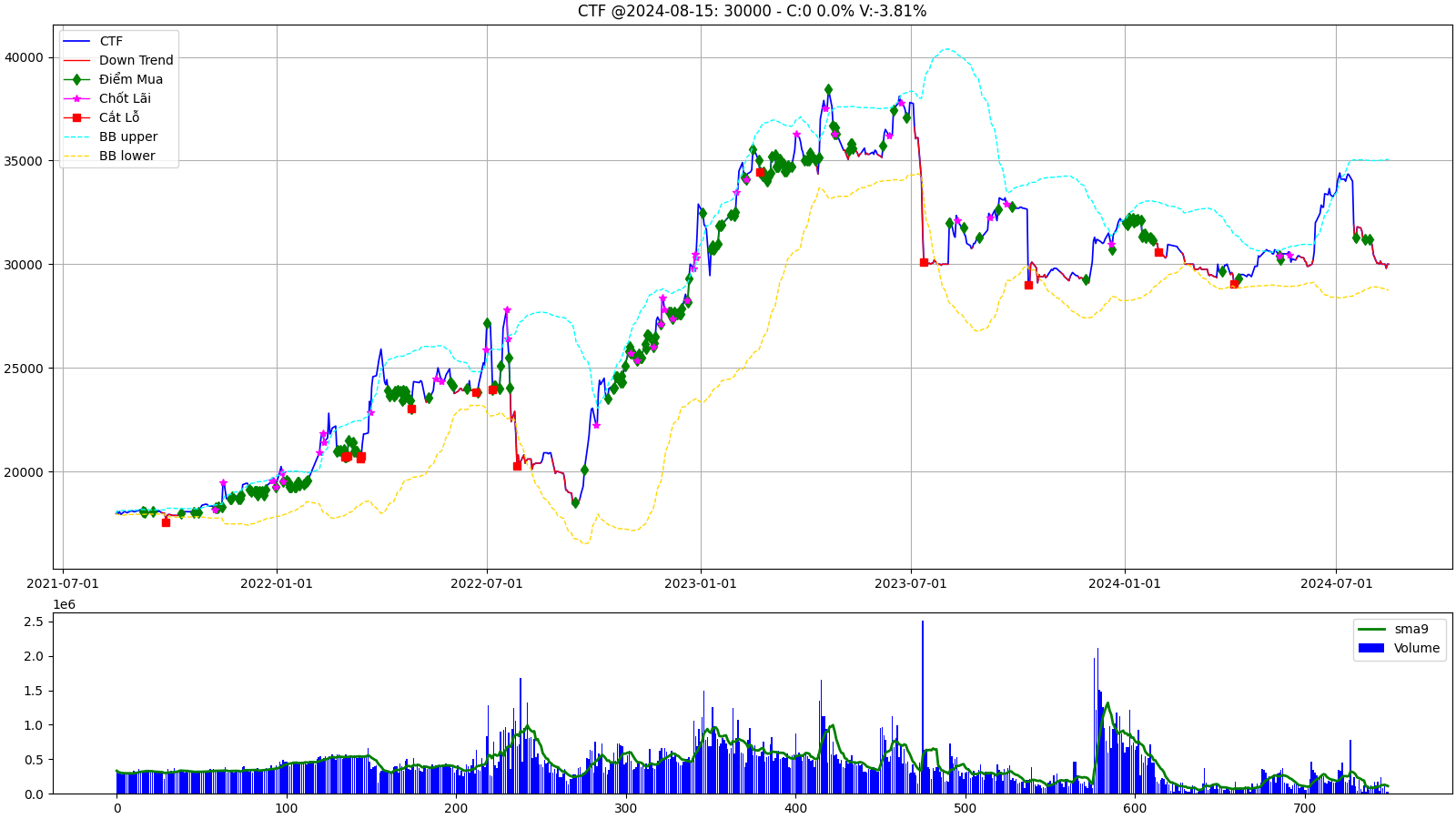Click the 'Điểm Mua' legend label

pyautogui.click(x=131, y=79)
